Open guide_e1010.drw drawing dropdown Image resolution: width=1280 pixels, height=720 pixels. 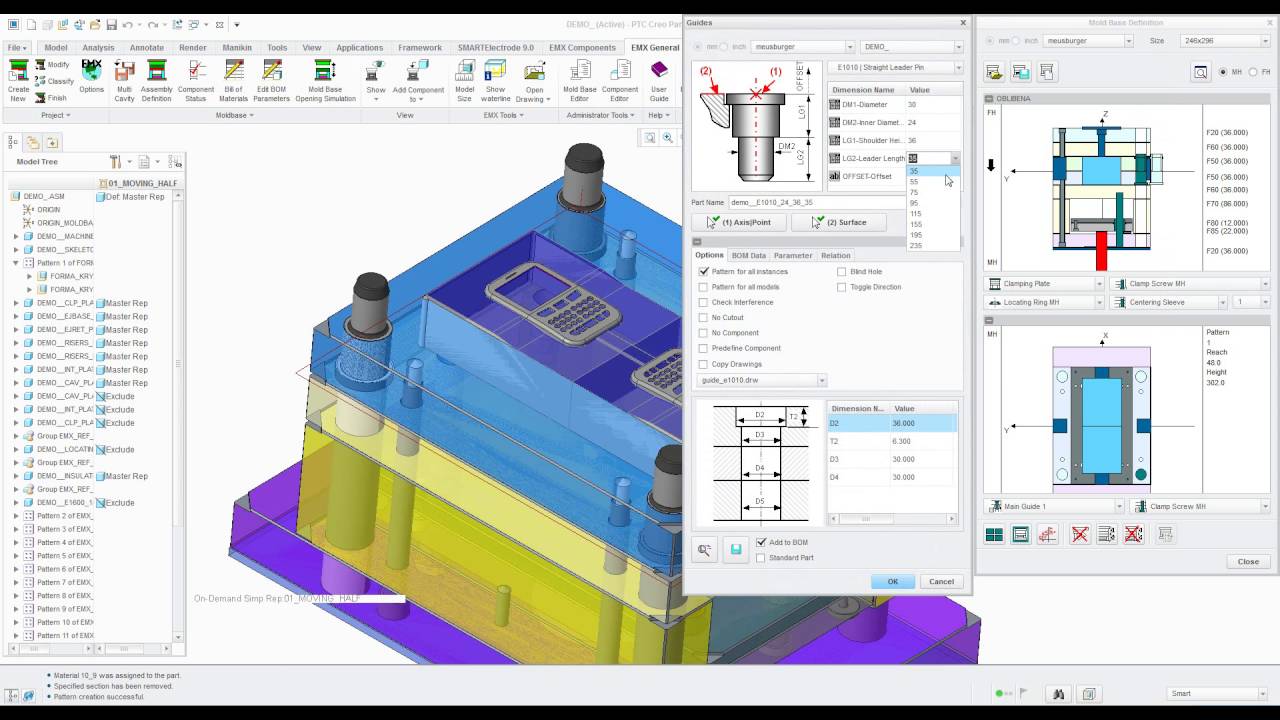(762, 380)
